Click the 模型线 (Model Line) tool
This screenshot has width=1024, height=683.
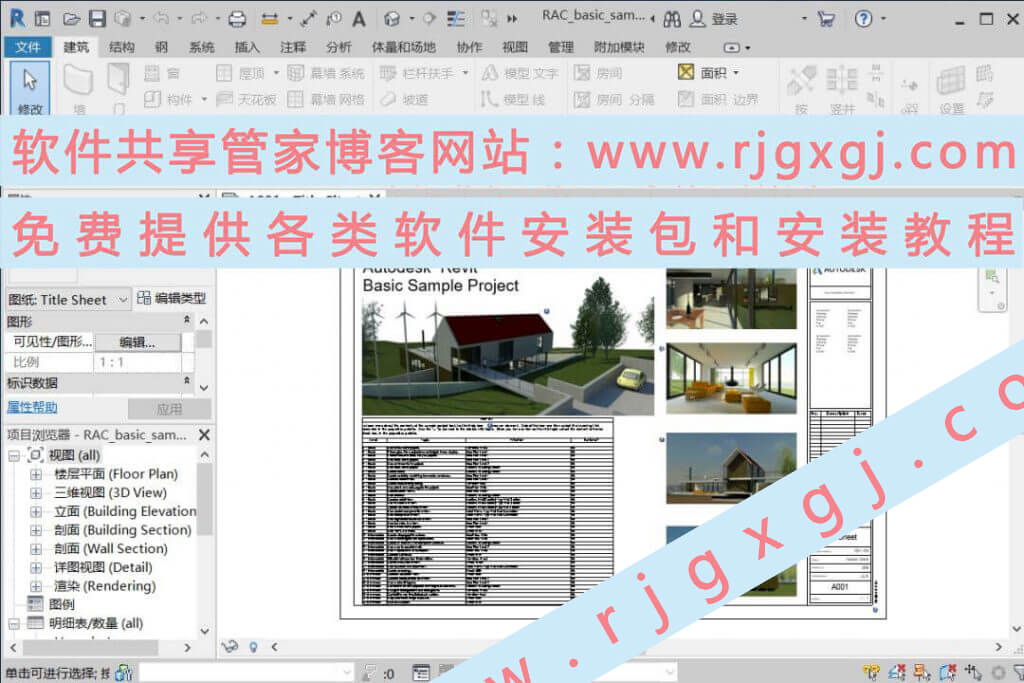513,99
